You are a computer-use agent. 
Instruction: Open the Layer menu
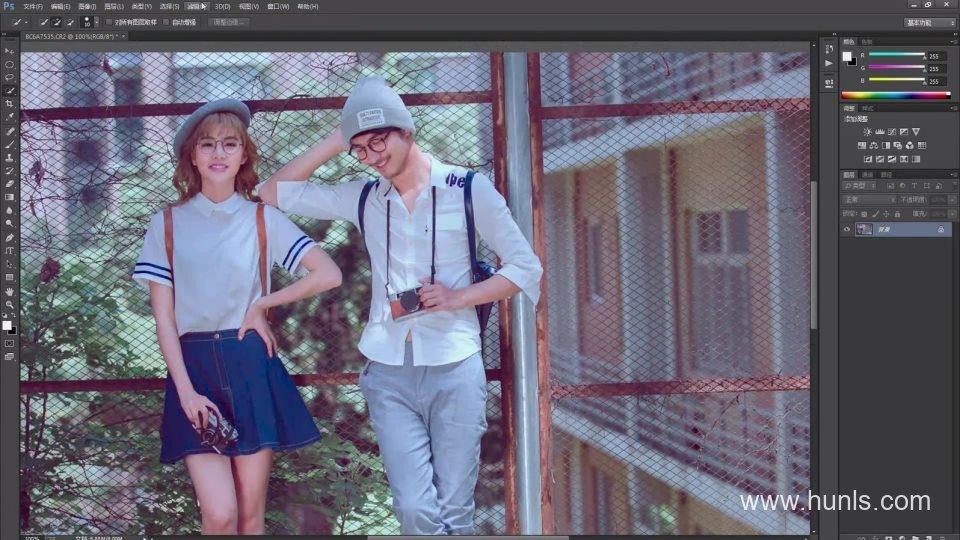(x=113, y=6)
